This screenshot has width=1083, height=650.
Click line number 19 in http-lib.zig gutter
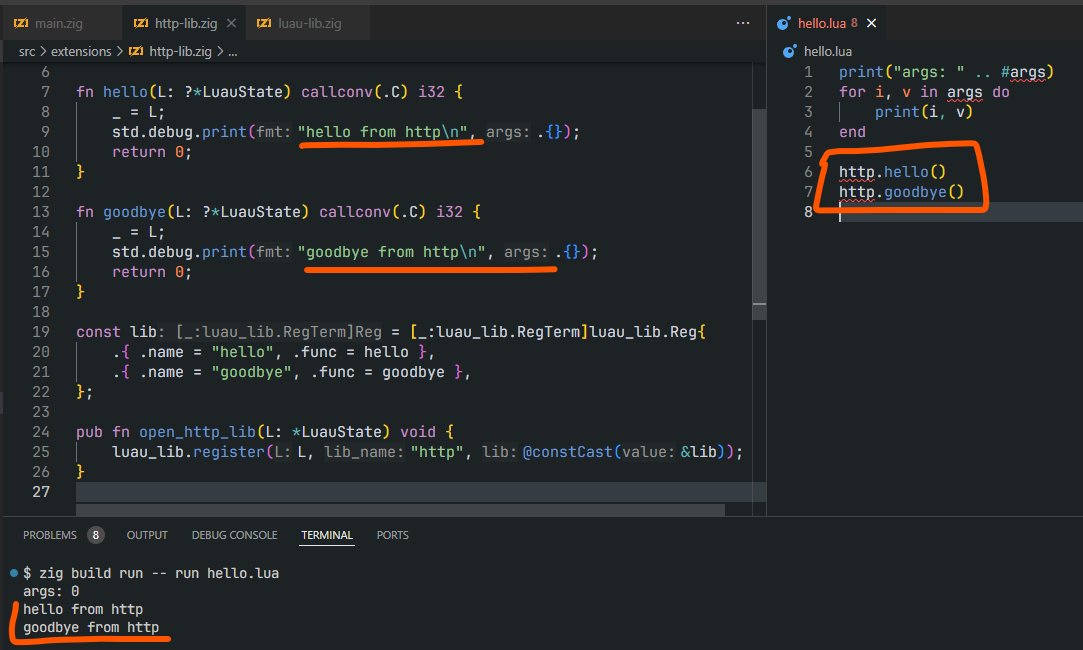pos(41,332)
